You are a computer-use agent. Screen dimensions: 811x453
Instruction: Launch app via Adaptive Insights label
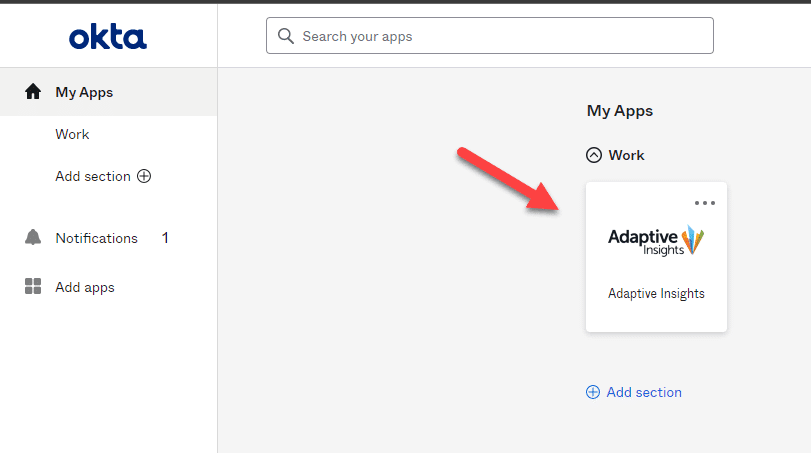coord(656,294)
